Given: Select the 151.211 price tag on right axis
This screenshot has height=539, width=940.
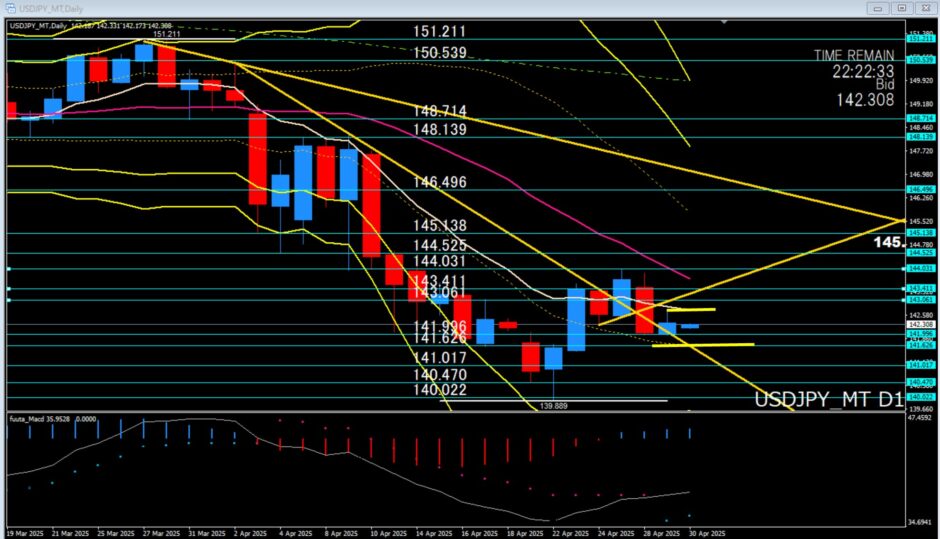Looking at the screenshot, I should click(x=920, y=37).
